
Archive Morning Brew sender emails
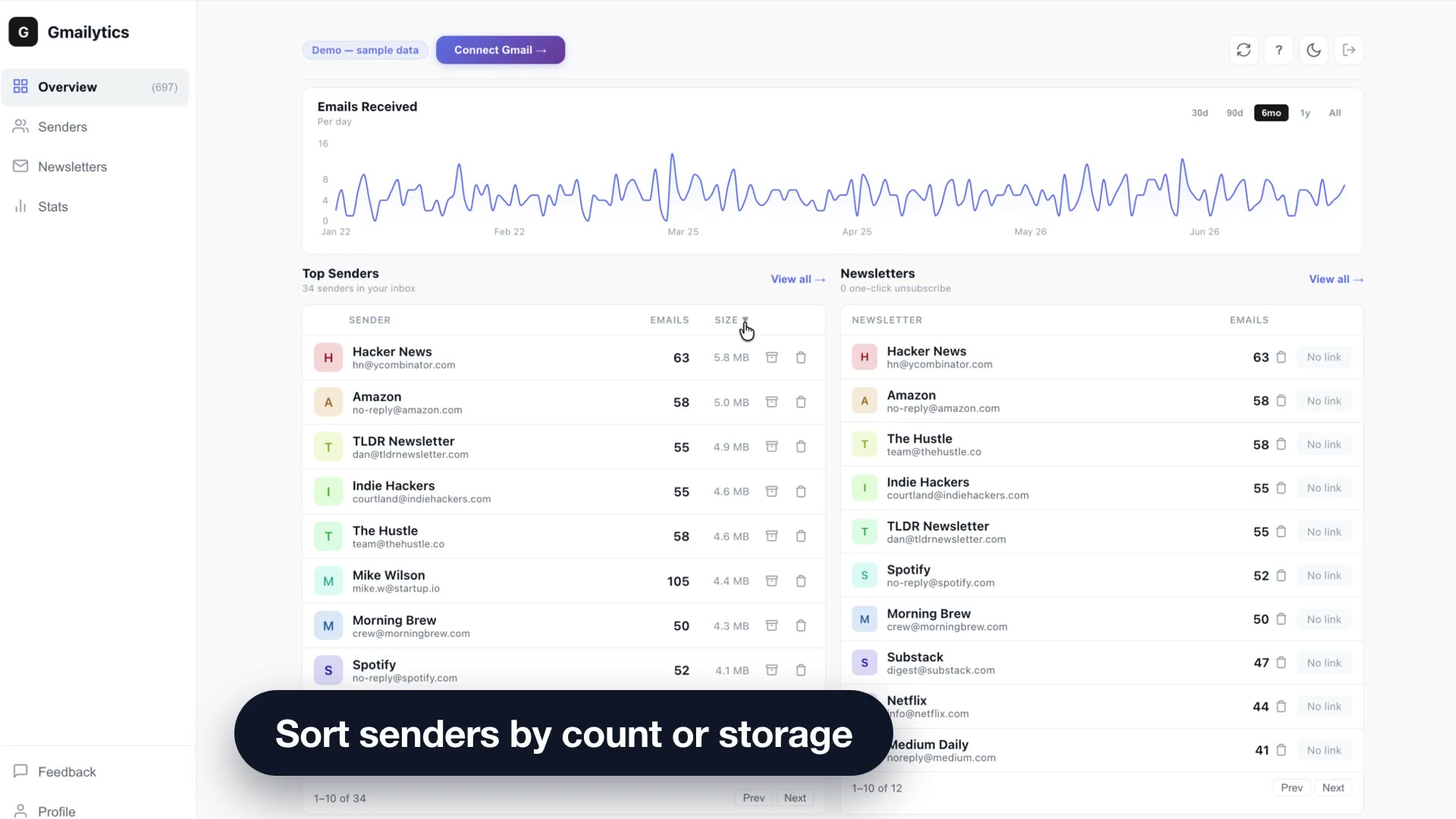coord(772,626)
